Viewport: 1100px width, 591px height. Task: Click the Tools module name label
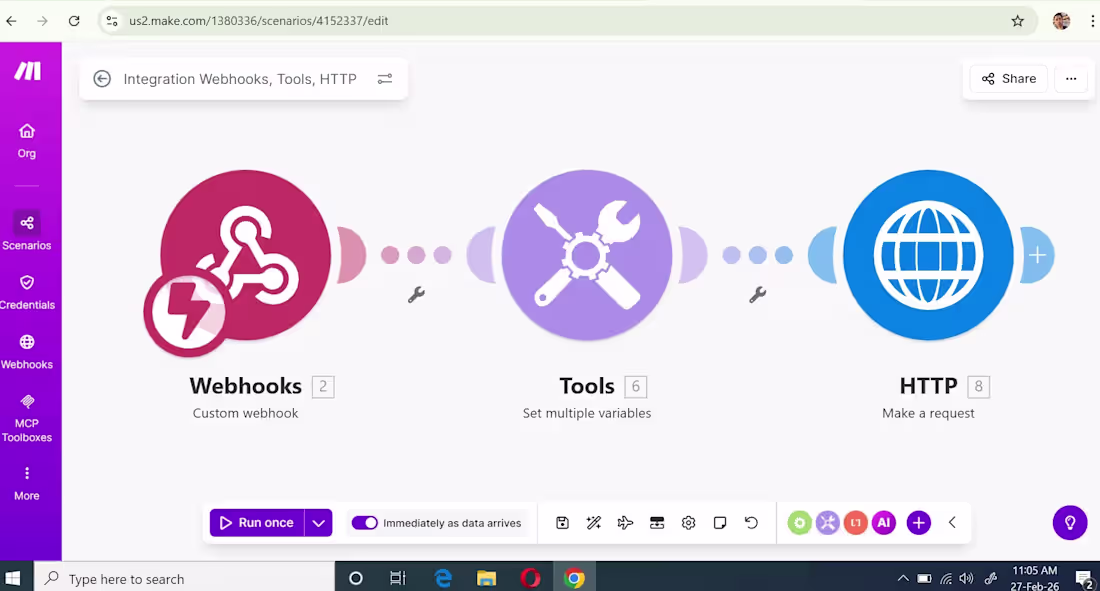coord(586,385)
